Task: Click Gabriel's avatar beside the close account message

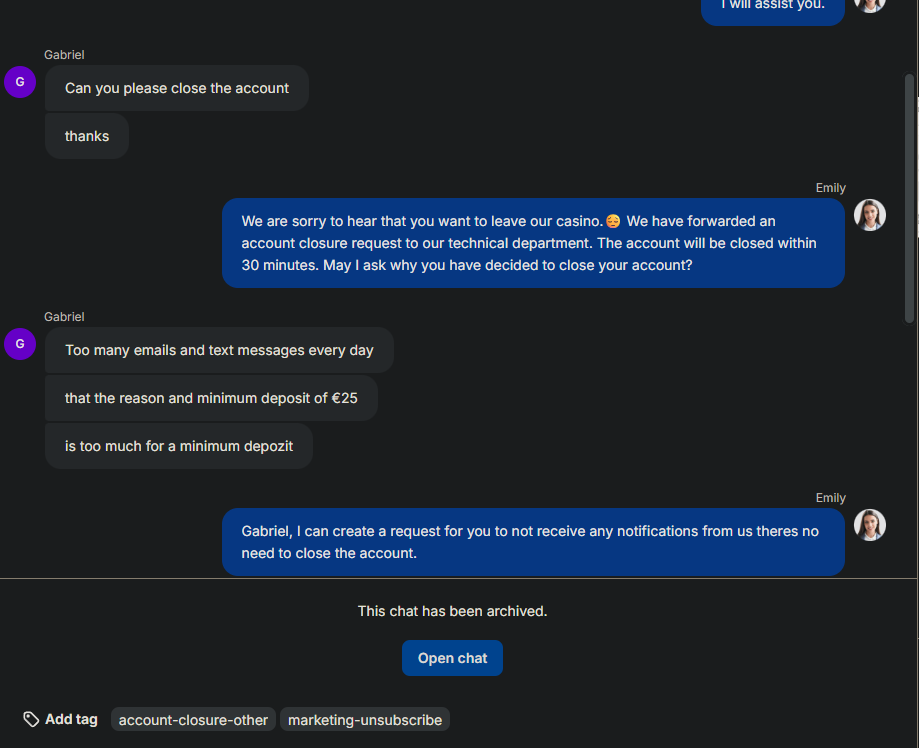Action: (20, 82)
